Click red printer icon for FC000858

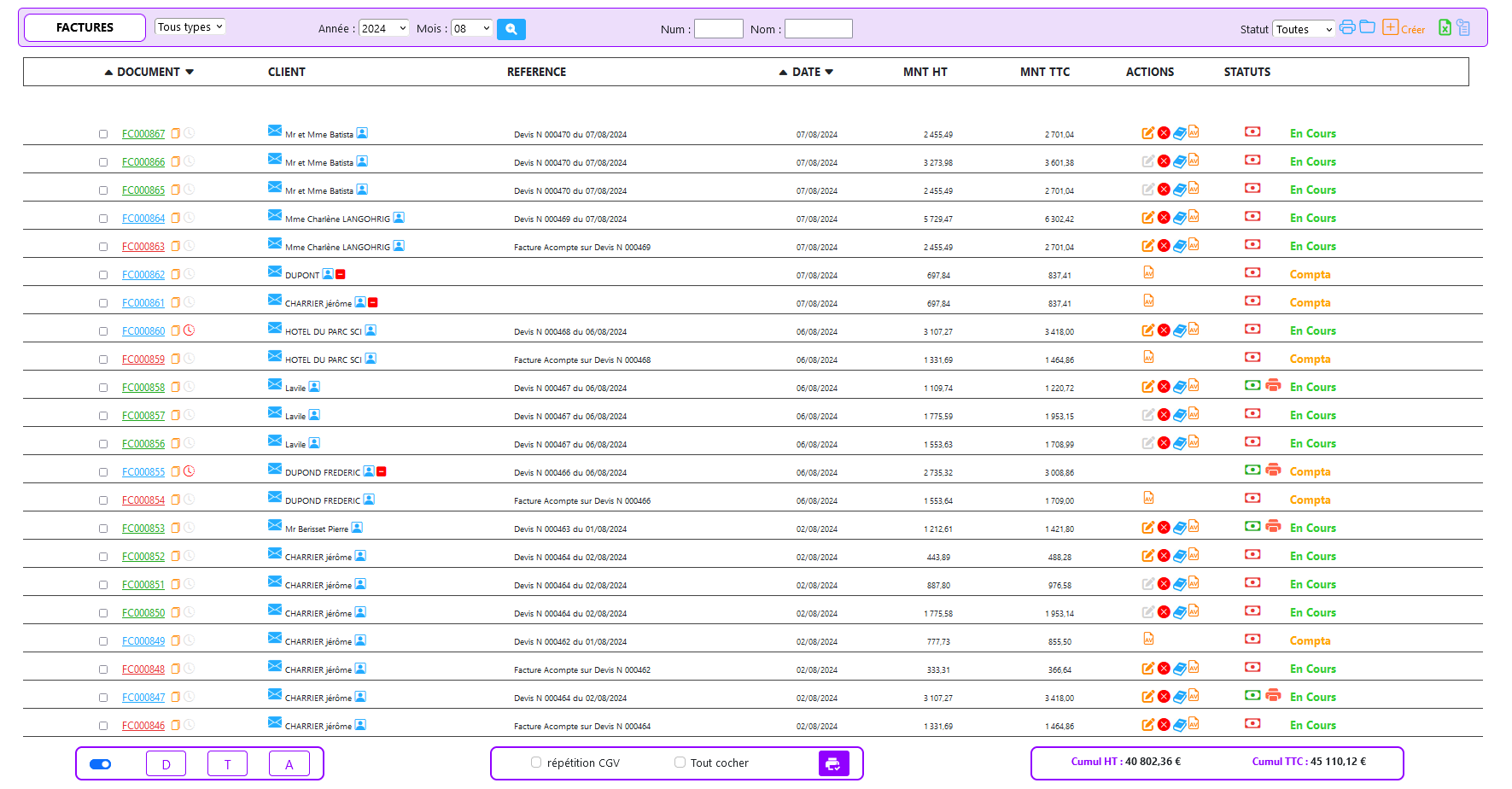pyautogui.click(x=1273, y=385)
